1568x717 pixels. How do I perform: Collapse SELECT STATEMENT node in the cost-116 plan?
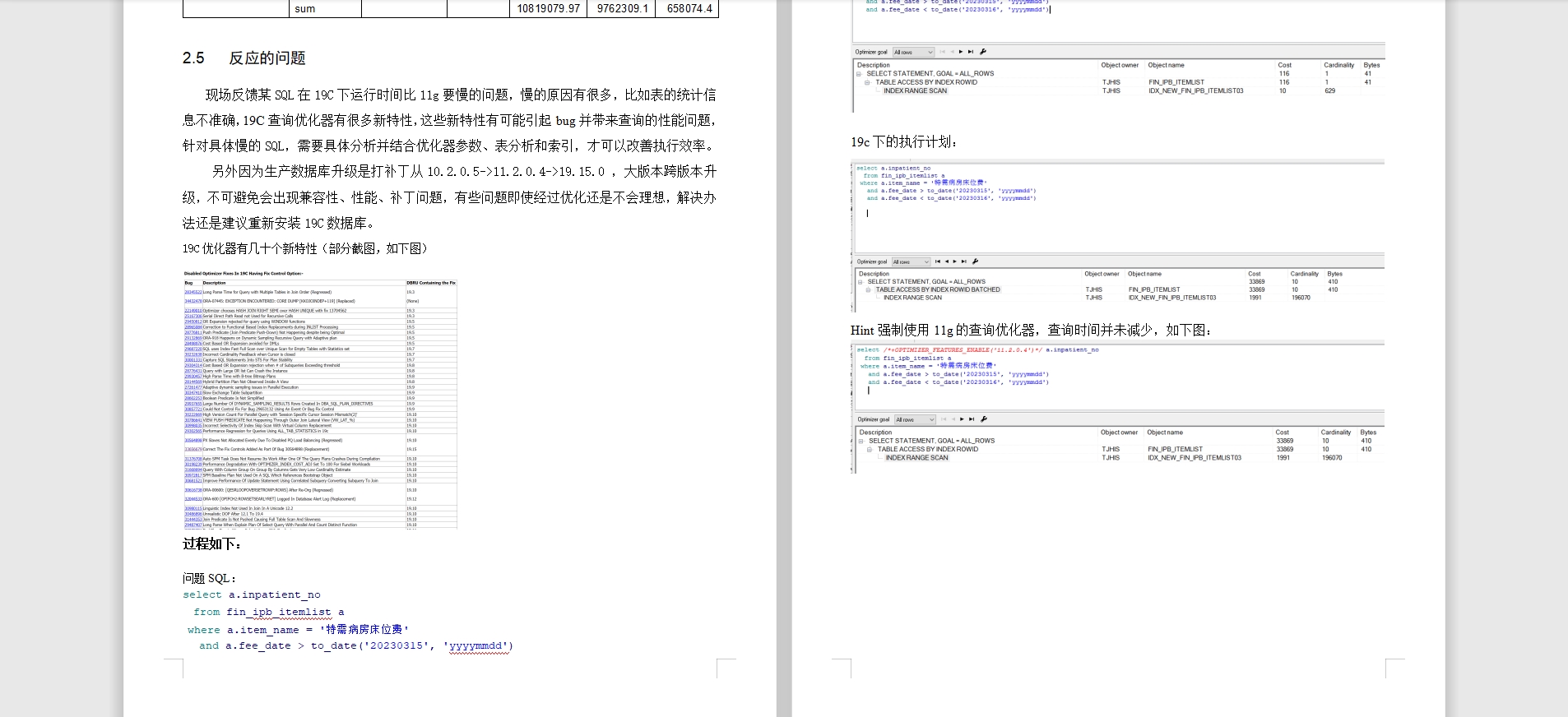859,74
